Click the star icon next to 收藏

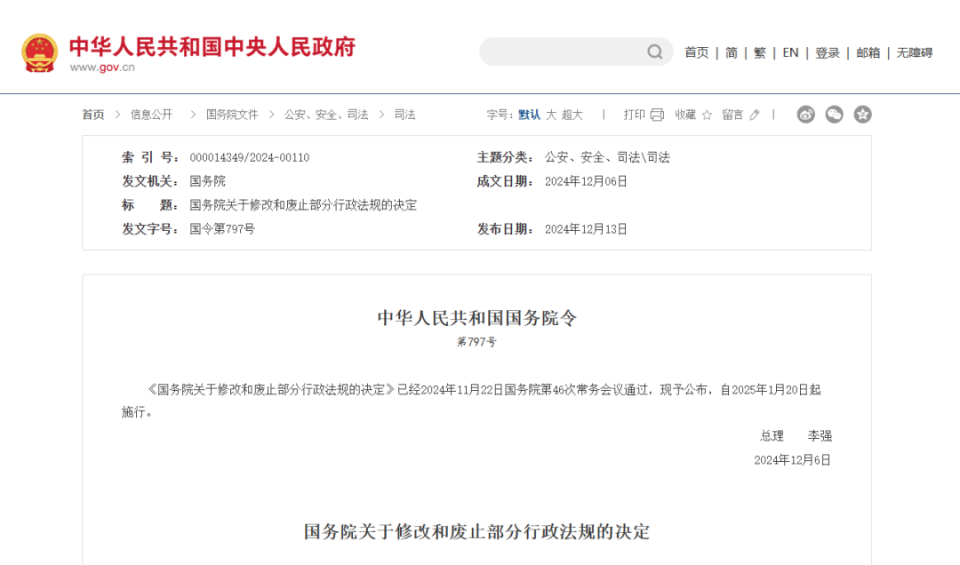click(707, 114)
